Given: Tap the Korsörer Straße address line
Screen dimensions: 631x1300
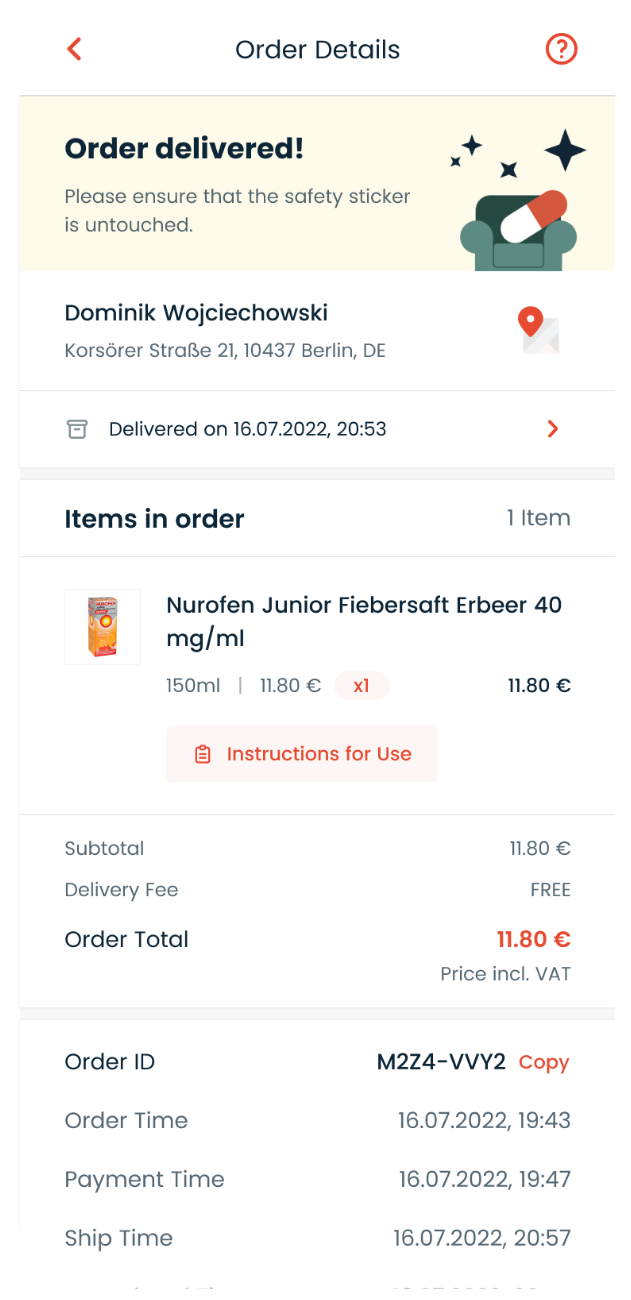Looking at the screenshot, I should tap(225, 351).
